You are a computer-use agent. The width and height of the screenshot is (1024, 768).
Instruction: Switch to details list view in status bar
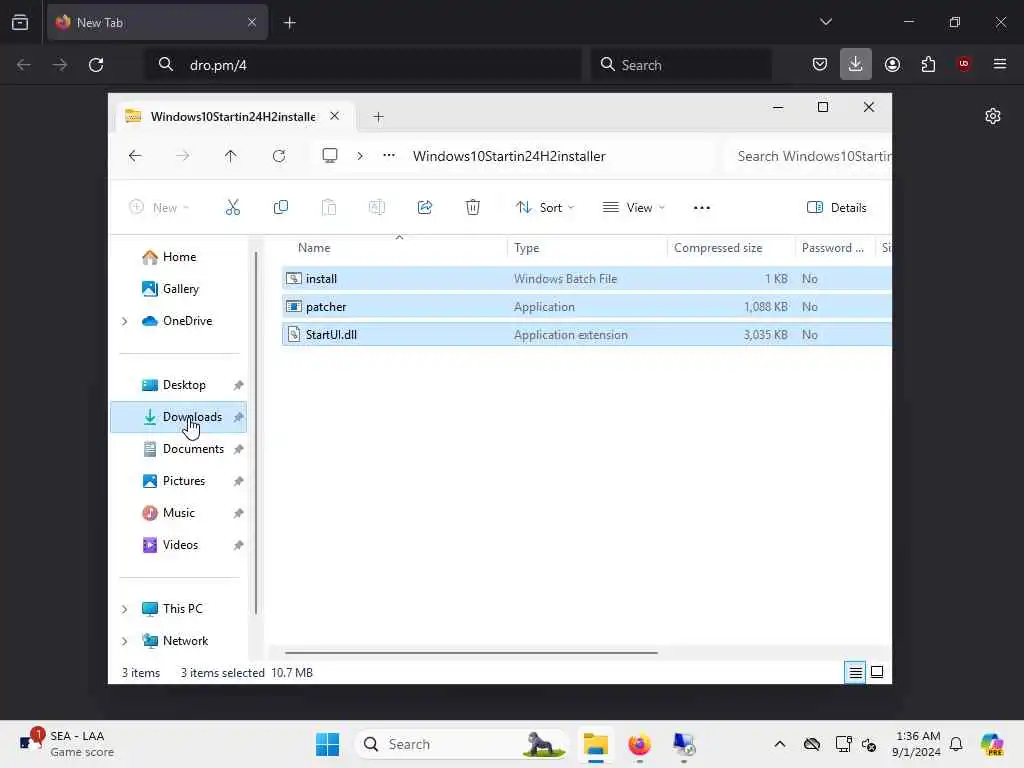(x=855, y=672)
